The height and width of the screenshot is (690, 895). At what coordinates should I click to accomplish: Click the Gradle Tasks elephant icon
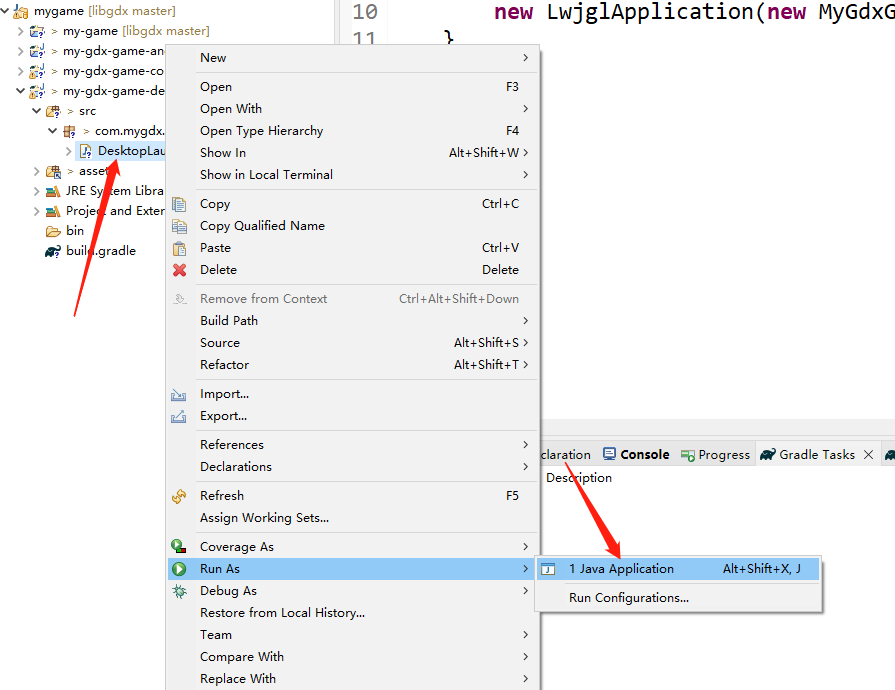[x=768, y=454]
